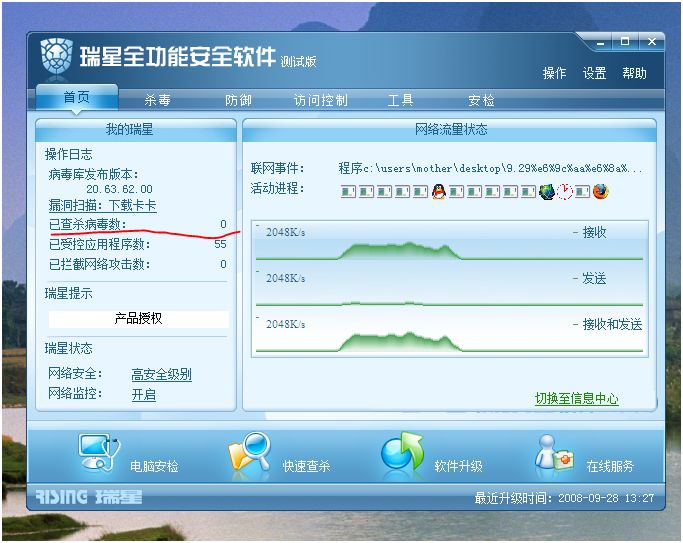Click the generic process icon just left of the QQ penguin

pyautogui.click(x=420, y=192)
